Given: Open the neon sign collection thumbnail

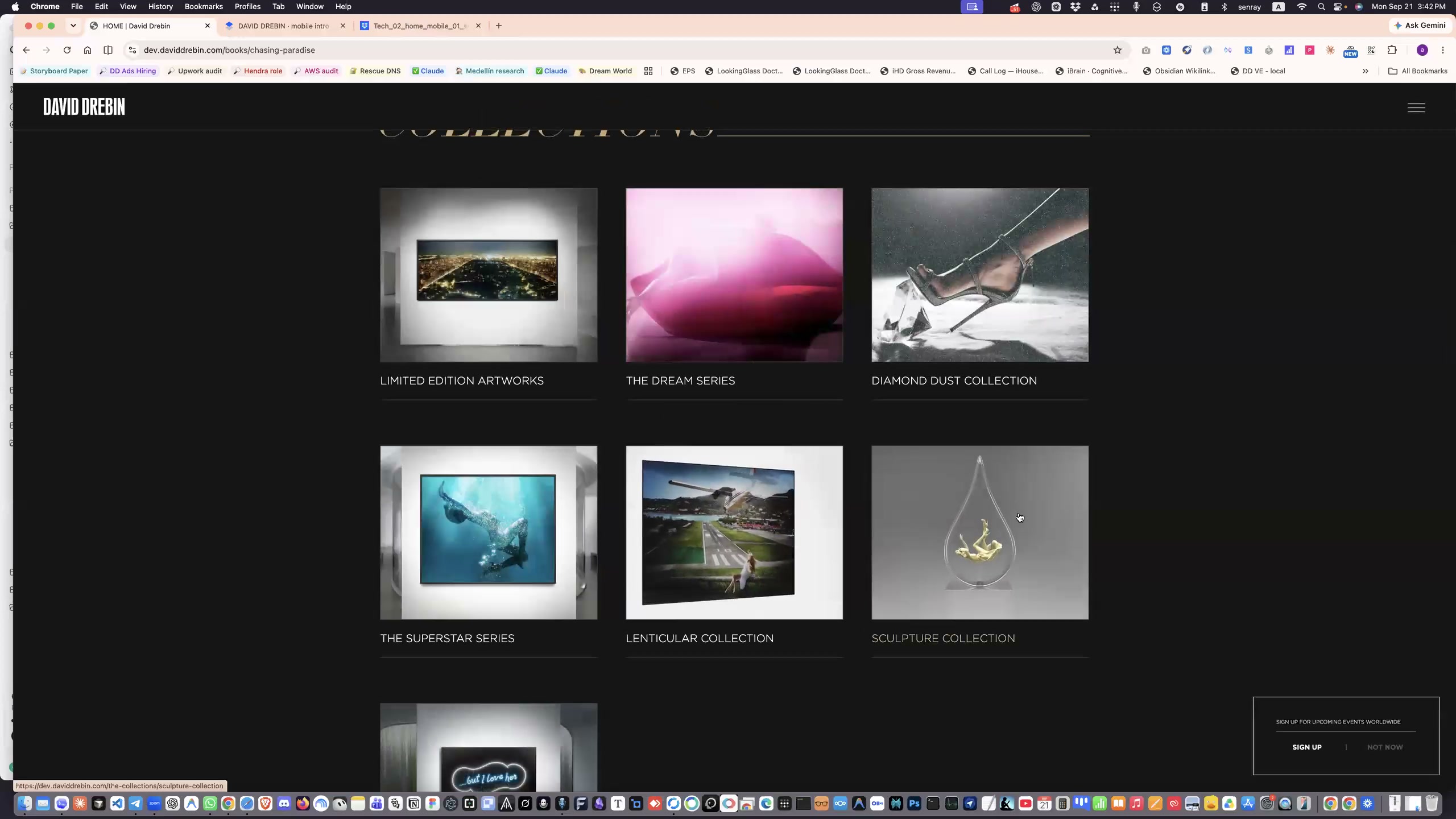Looking at the screenshot, I should [489, 747].
